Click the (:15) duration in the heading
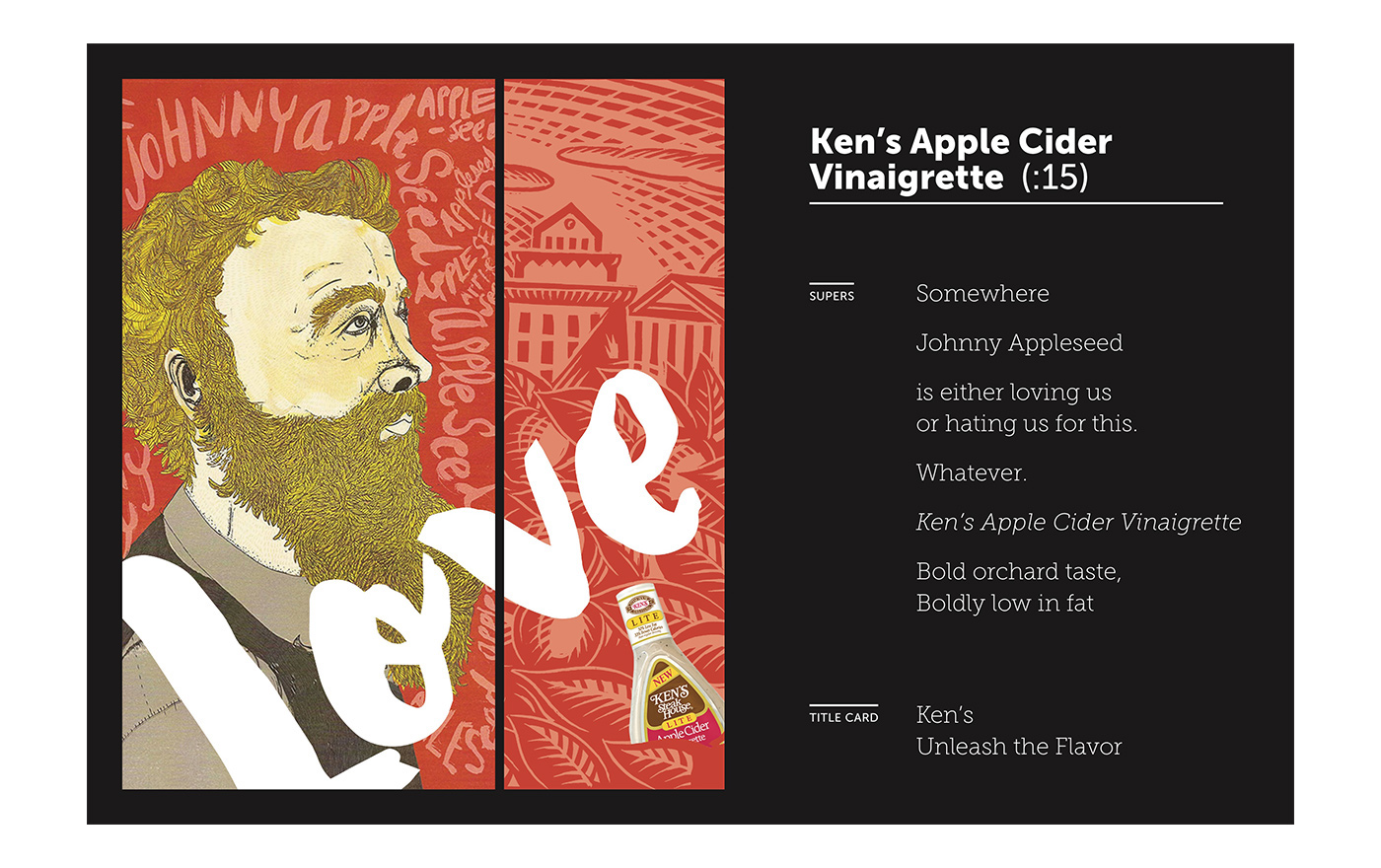This screenshot has width=1381, height=868. tap(1054, 178)
